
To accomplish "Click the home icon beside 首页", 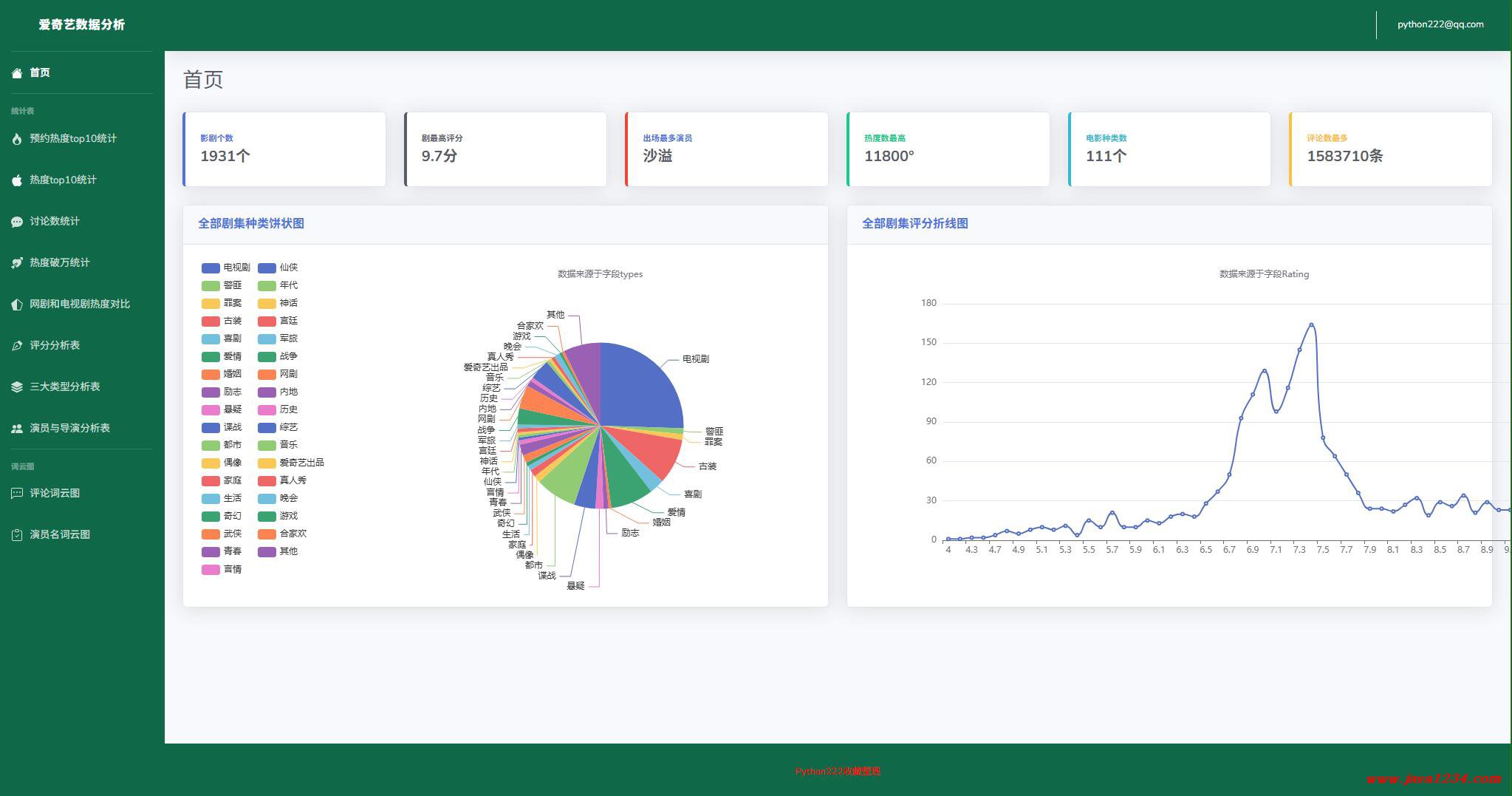I will [x=17, y=72].
